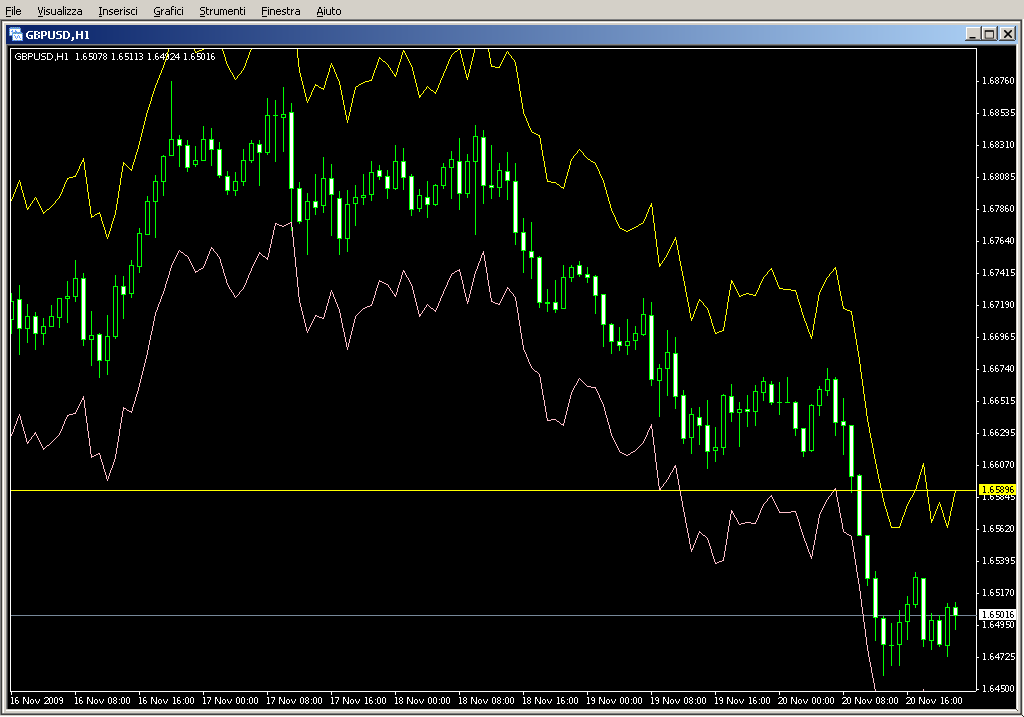Click time axis label 20 Nov 16:00
The height and width of the screenshot is (717, 1024).
934,701
